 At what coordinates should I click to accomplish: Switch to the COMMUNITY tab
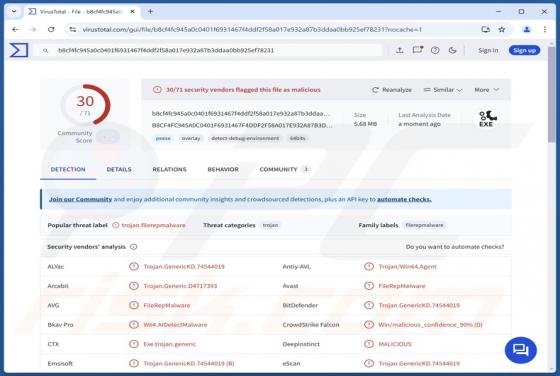pyautogui.click(x=284, y=169)
